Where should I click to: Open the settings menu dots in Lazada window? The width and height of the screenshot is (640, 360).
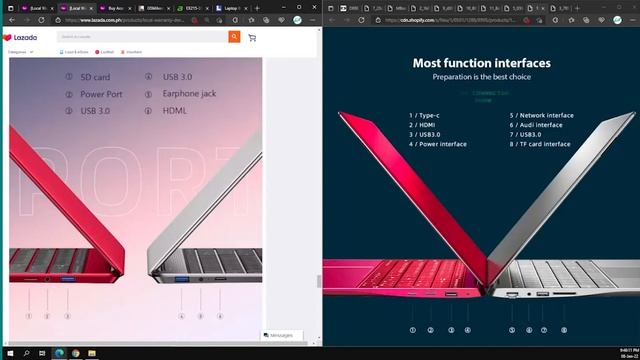[x=313, y=20]
